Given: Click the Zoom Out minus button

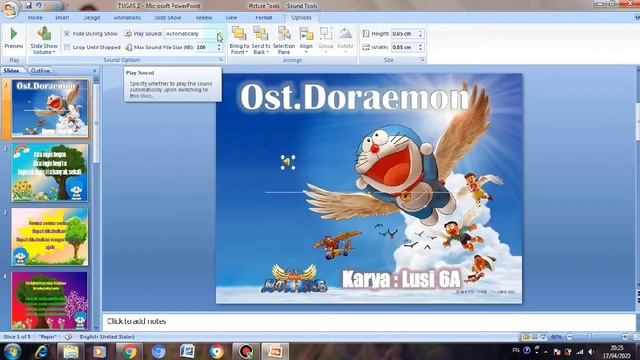Looking at the screenshot, I should click(x=570, y=337).
